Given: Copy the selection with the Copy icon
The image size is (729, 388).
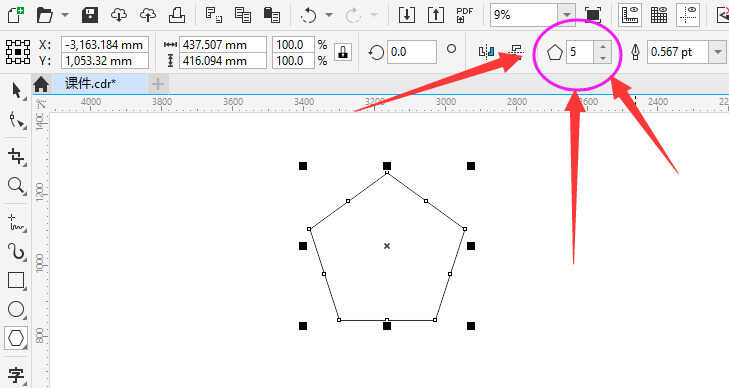Looking at the screenshot, I should tap(243, 15).
